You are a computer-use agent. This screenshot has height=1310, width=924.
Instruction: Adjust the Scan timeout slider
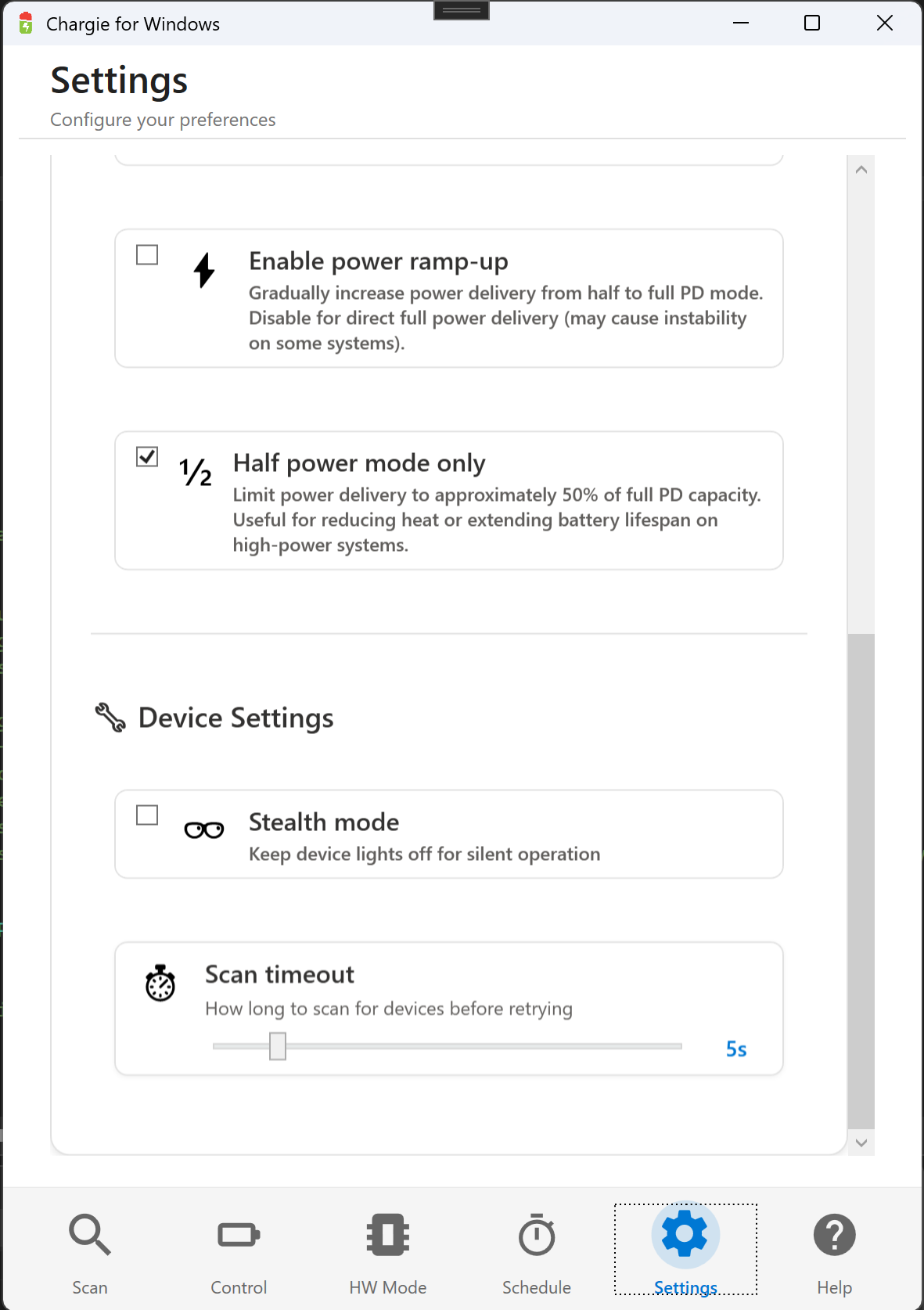[x=278, y=1046]
